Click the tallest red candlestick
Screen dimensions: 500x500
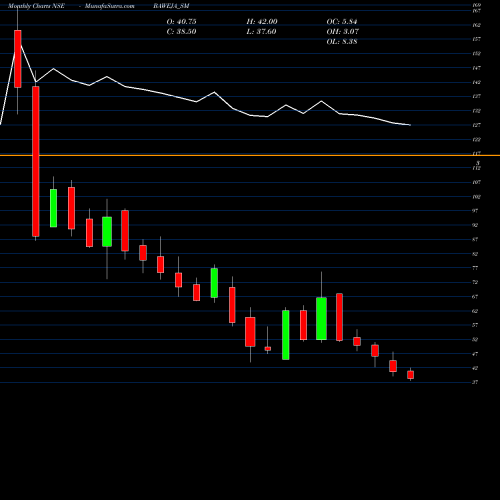click(36, 161)
